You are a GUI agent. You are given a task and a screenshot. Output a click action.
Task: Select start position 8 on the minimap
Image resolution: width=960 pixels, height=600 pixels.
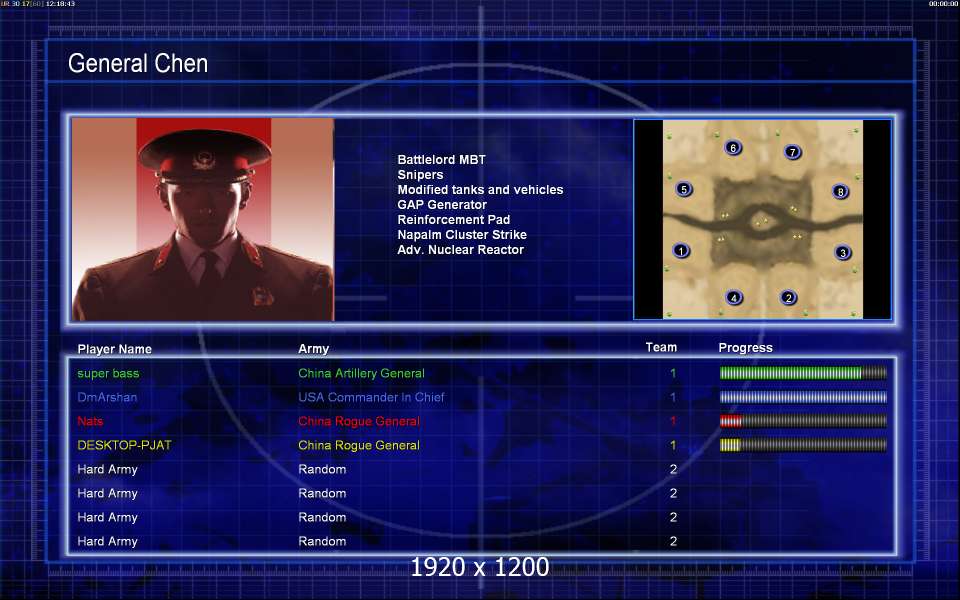click(x=841, y=192)
